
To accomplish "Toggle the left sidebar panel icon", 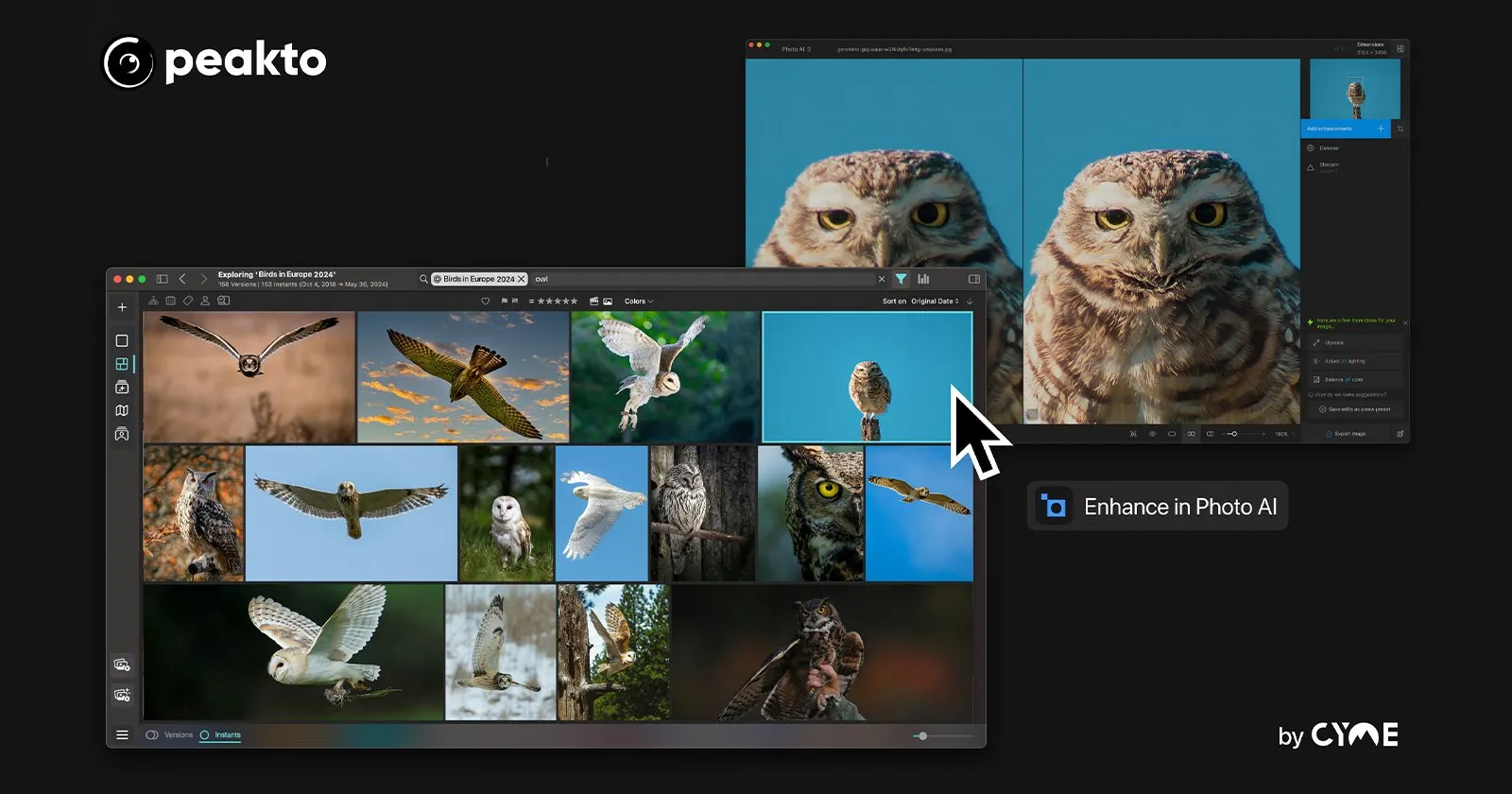I will point(163,279).
